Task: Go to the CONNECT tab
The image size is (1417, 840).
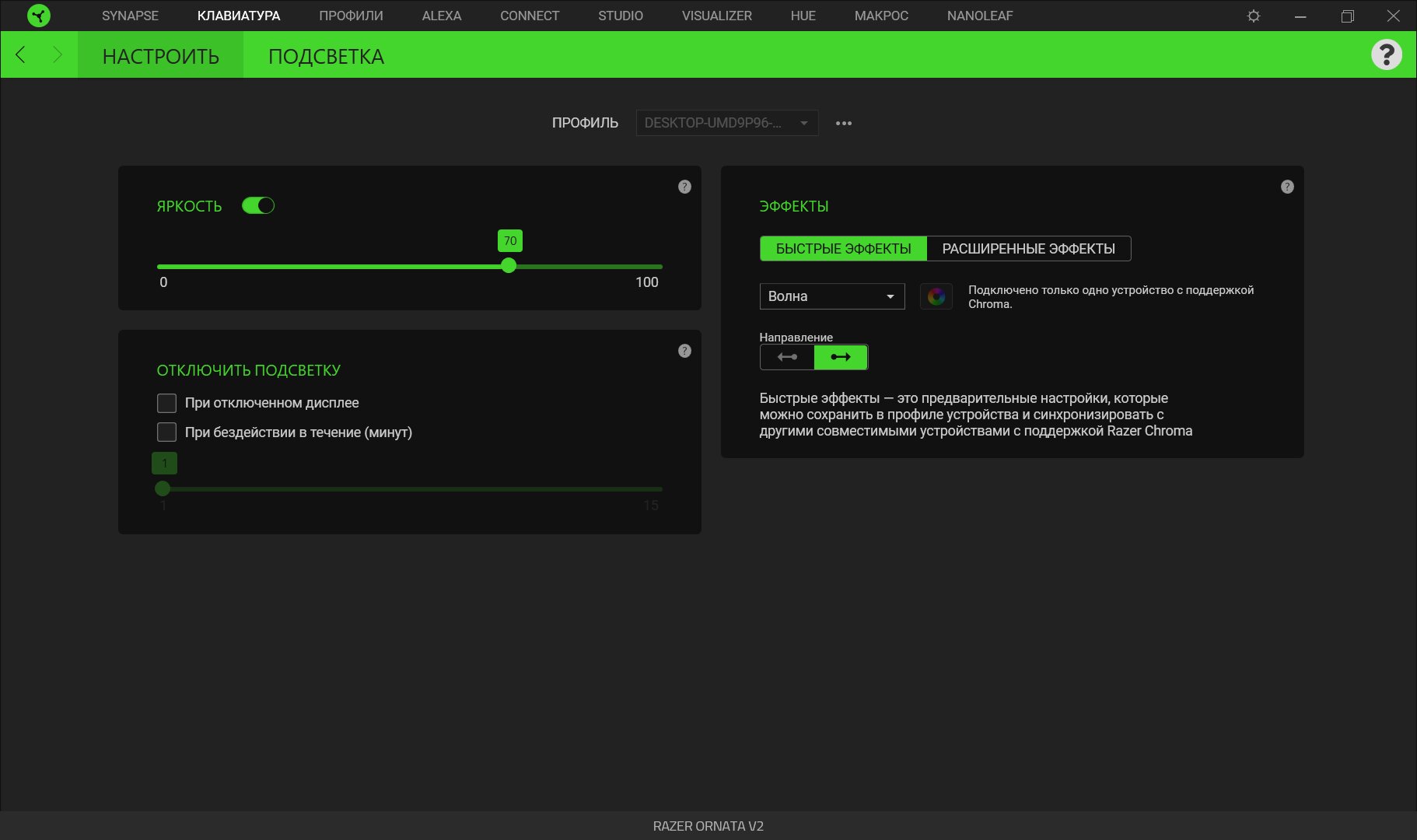Action: pos(530,16)
